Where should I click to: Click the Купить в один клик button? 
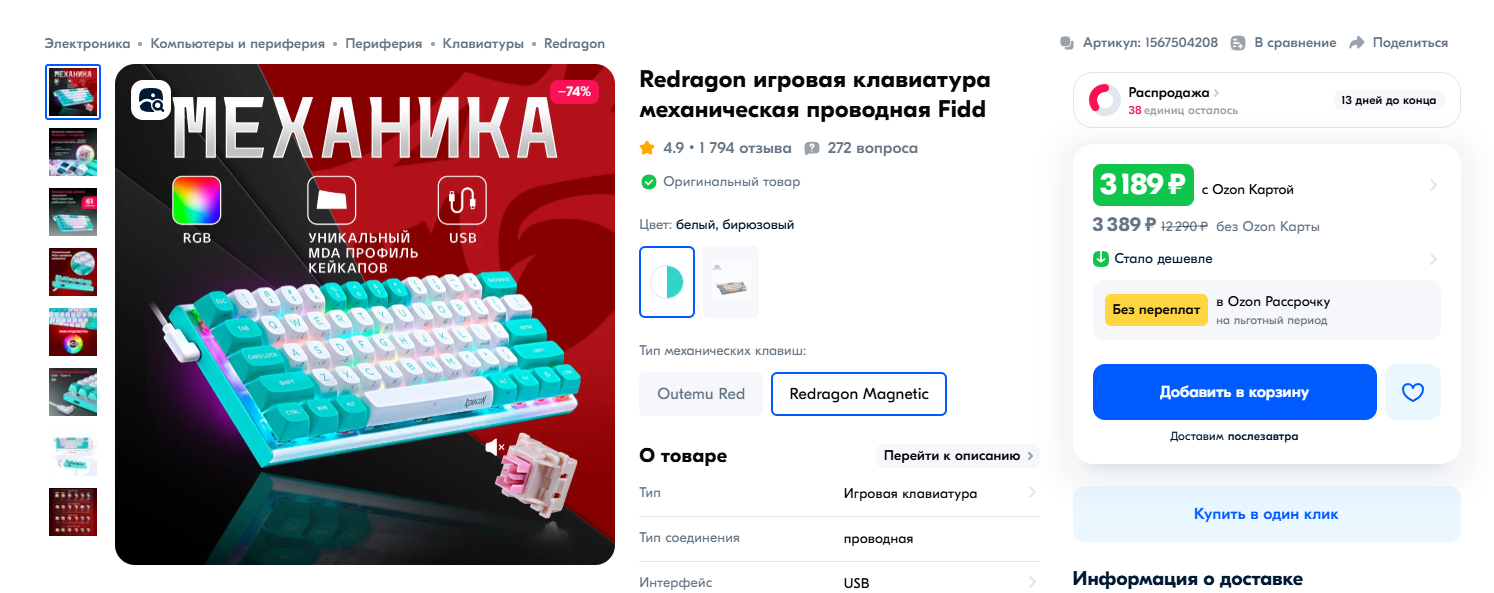point(1266,514)
